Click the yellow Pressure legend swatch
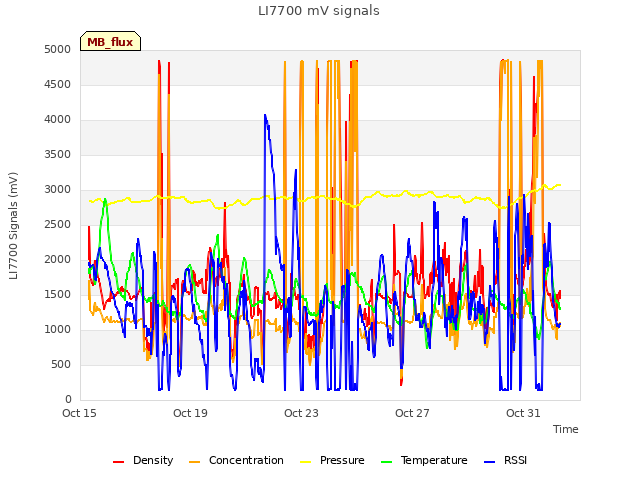640x480 pixels. pos(305,462)
